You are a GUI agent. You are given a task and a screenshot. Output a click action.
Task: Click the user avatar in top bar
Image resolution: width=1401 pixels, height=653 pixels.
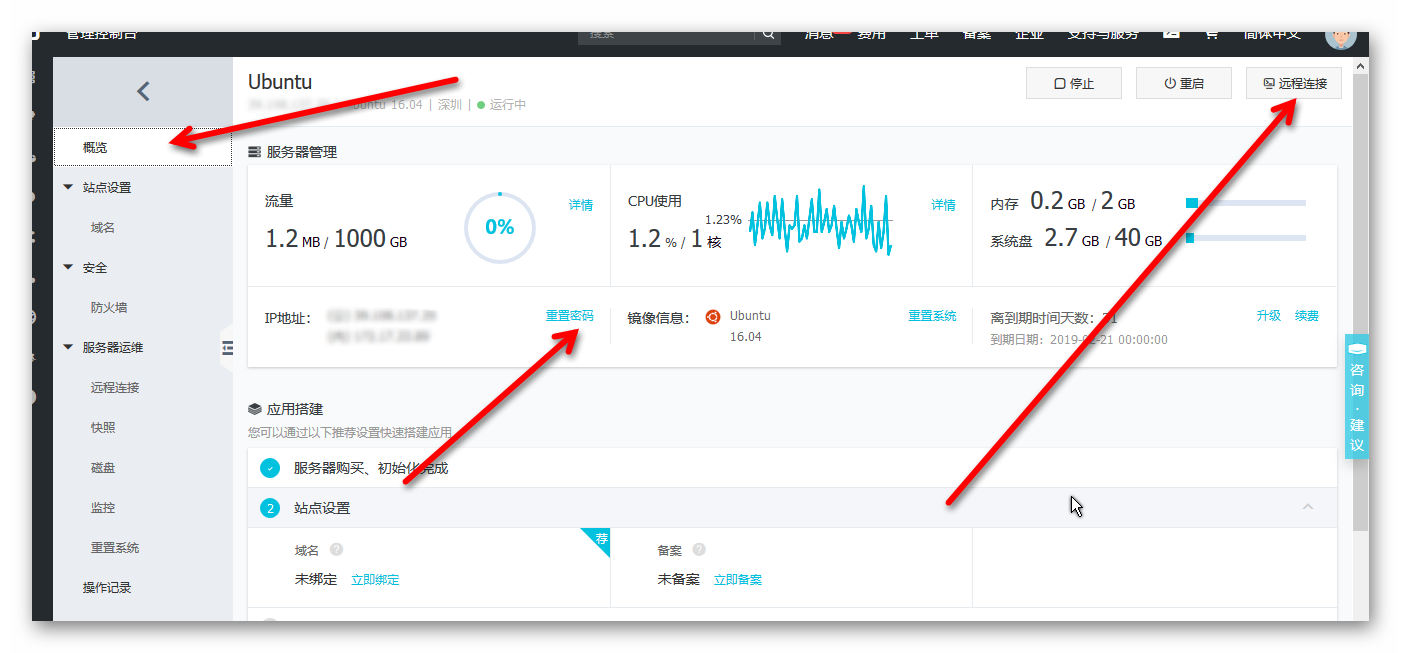point(1341,36)
